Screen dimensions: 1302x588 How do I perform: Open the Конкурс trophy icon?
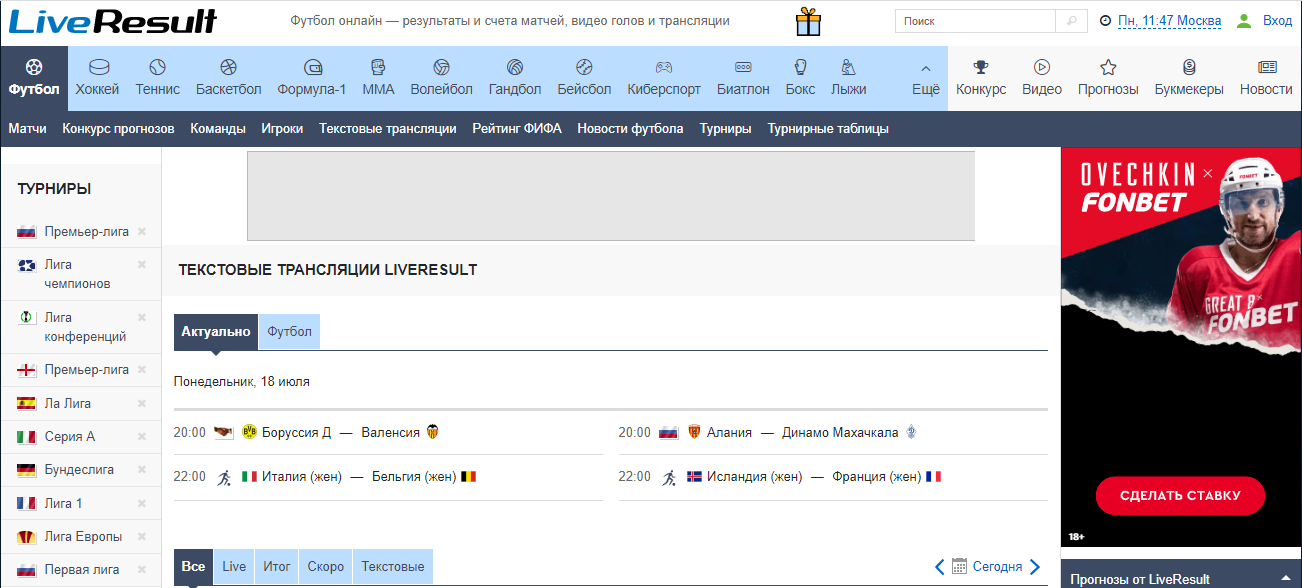click(981, 67)
